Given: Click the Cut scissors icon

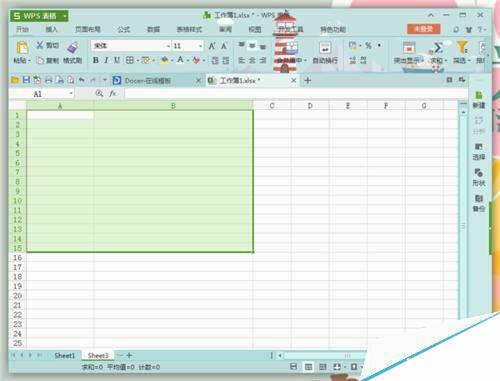Looking at the screenshot, I should click(x=40, y=45).
